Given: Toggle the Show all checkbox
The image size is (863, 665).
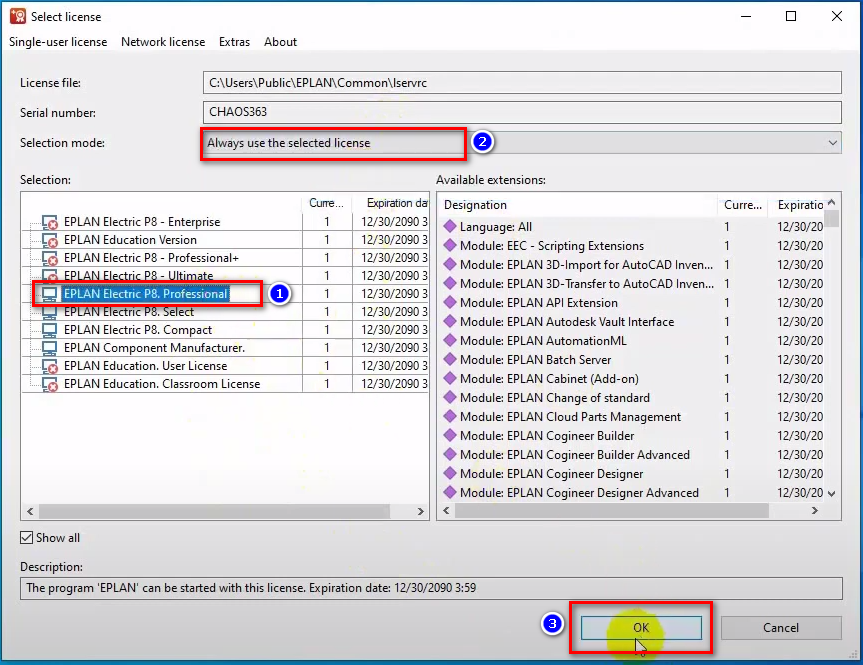Looking at the screenshot, I should point(26,538).
